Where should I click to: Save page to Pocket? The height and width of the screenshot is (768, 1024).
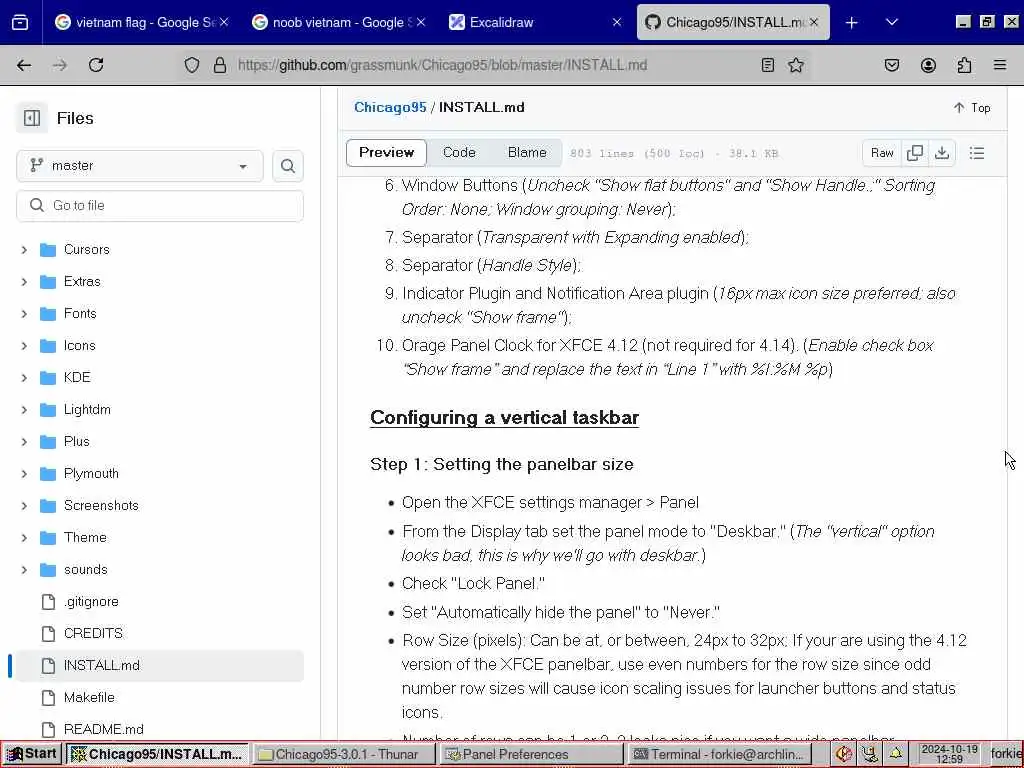pos(891,65)
